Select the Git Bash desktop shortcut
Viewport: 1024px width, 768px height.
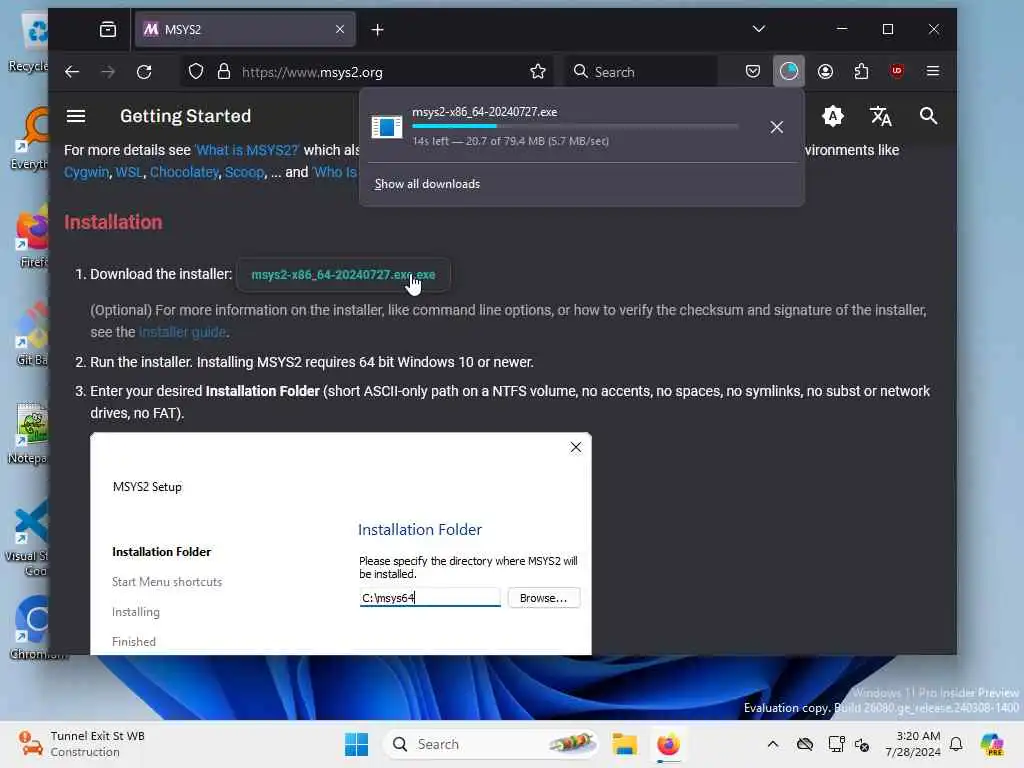(31, 334)
